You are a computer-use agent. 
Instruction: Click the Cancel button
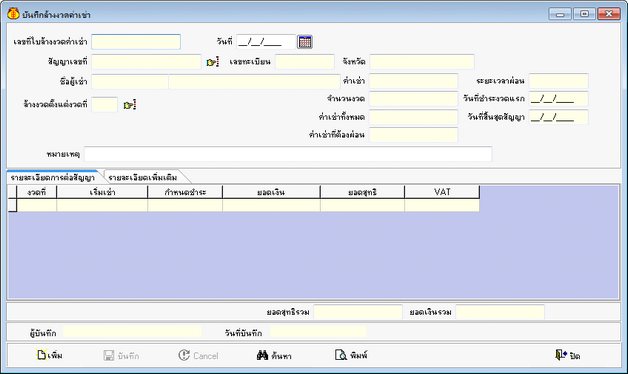click(199, 355)
